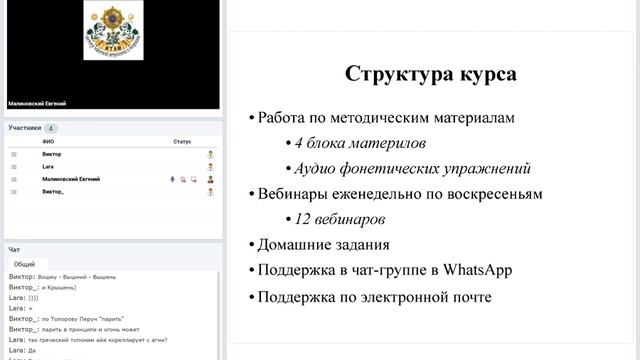The image size is (640, 360).
Task: Select participant name Виктор in list
Action: point(51,154)
